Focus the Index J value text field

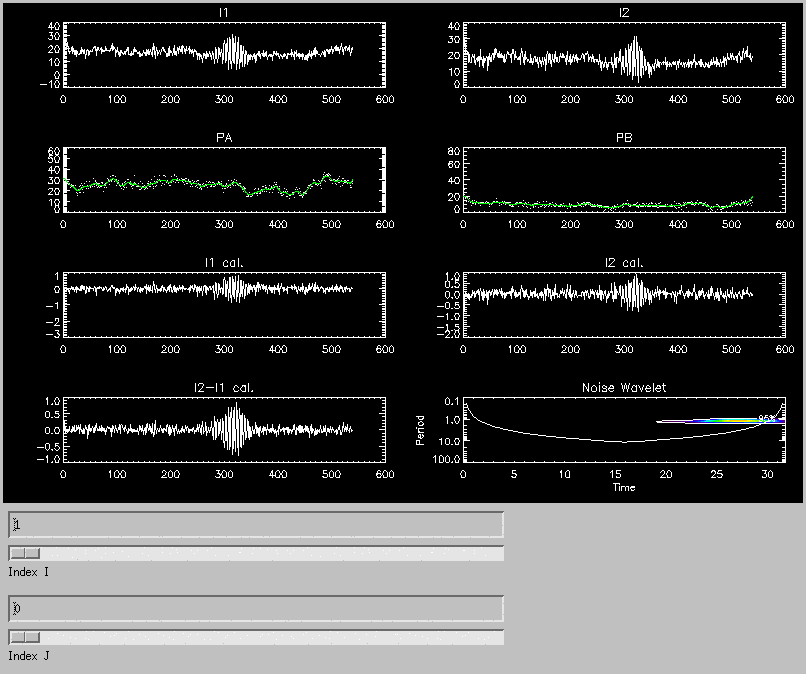pos(256,608)
